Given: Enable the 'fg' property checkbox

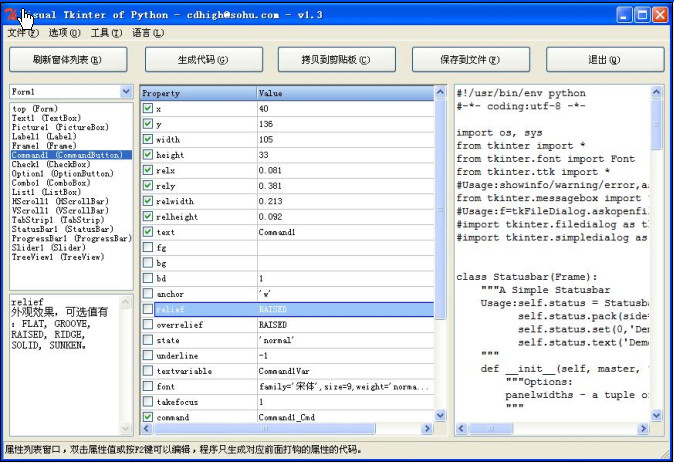Looking at the screenshot, I should [x=148, y=247].
